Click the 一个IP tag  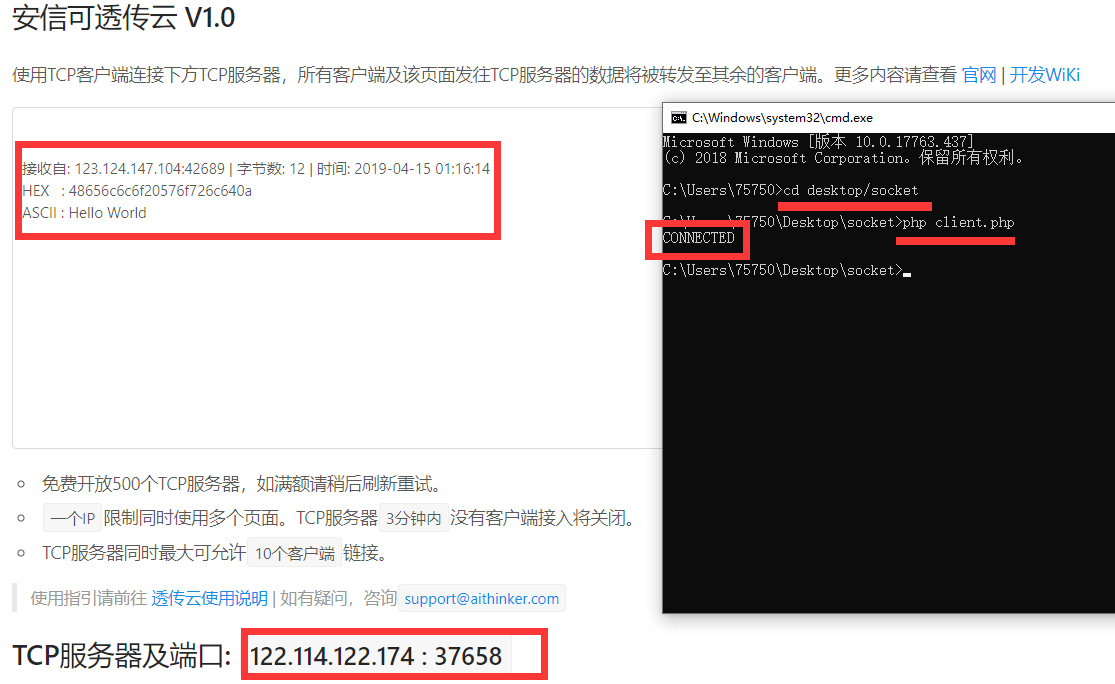(73, 518)
